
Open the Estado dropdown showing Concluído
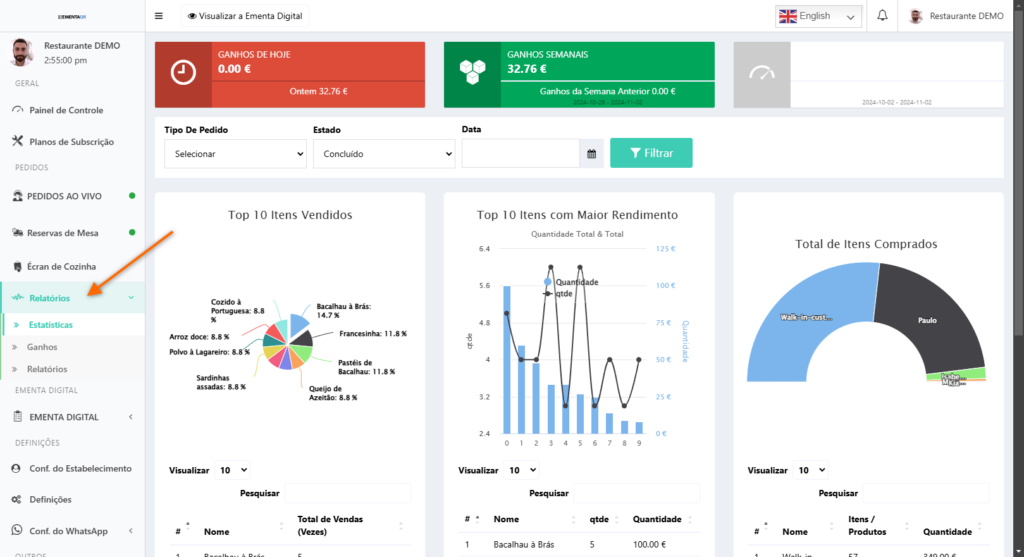click(384, 154)
